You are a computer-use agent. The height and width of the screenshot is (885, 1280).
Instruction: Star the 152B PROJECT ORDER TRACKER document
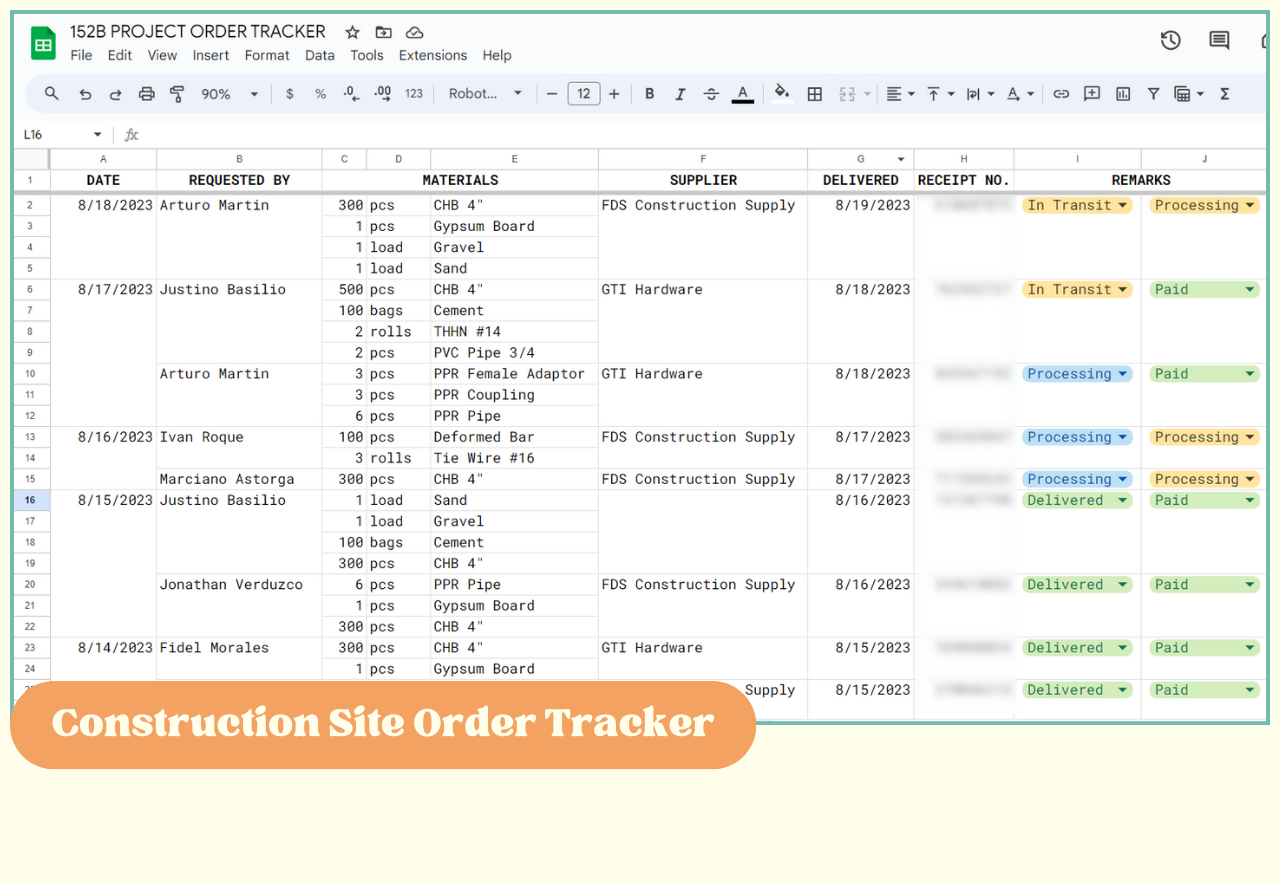click(x=352, y=32)
